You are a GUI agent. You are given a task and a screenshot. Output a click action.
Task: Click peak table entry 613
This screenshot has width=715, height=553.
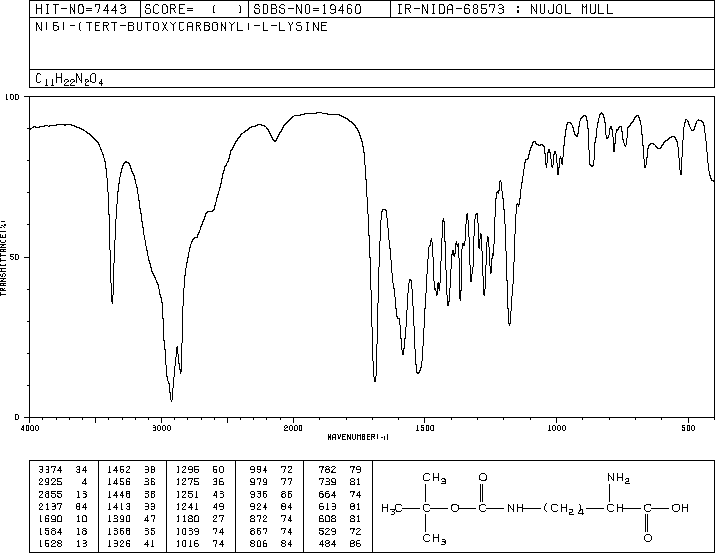[340, 506]
